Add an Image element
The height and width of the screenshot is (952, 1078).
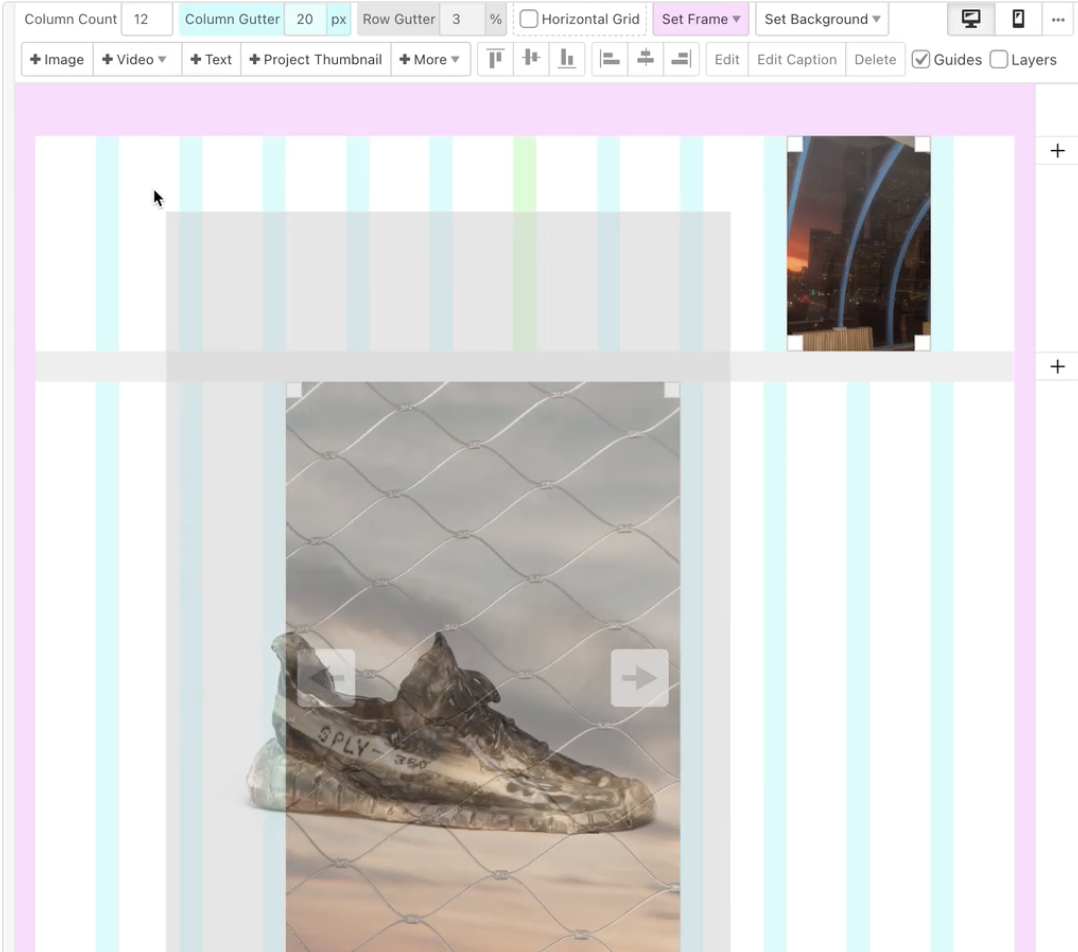point(57,59)
